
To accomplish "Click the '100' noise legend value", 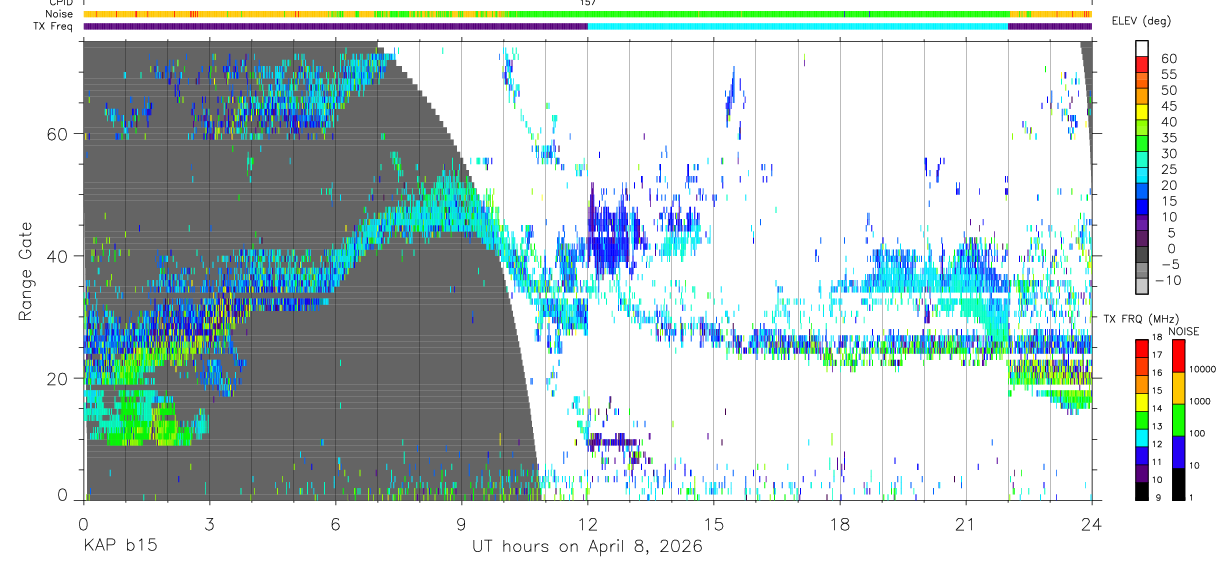I will pyautogui.click(x=1198, y=433).
